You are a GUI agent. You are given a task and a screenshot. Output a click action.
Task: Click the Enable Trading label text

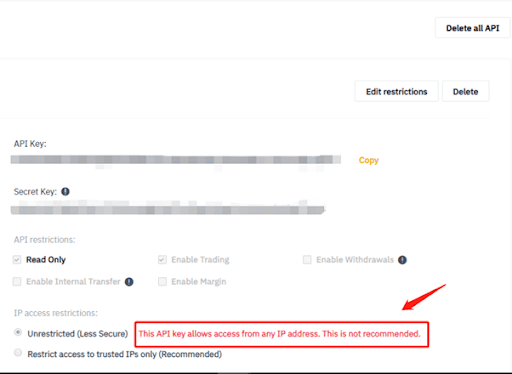[x=200, y=260]
